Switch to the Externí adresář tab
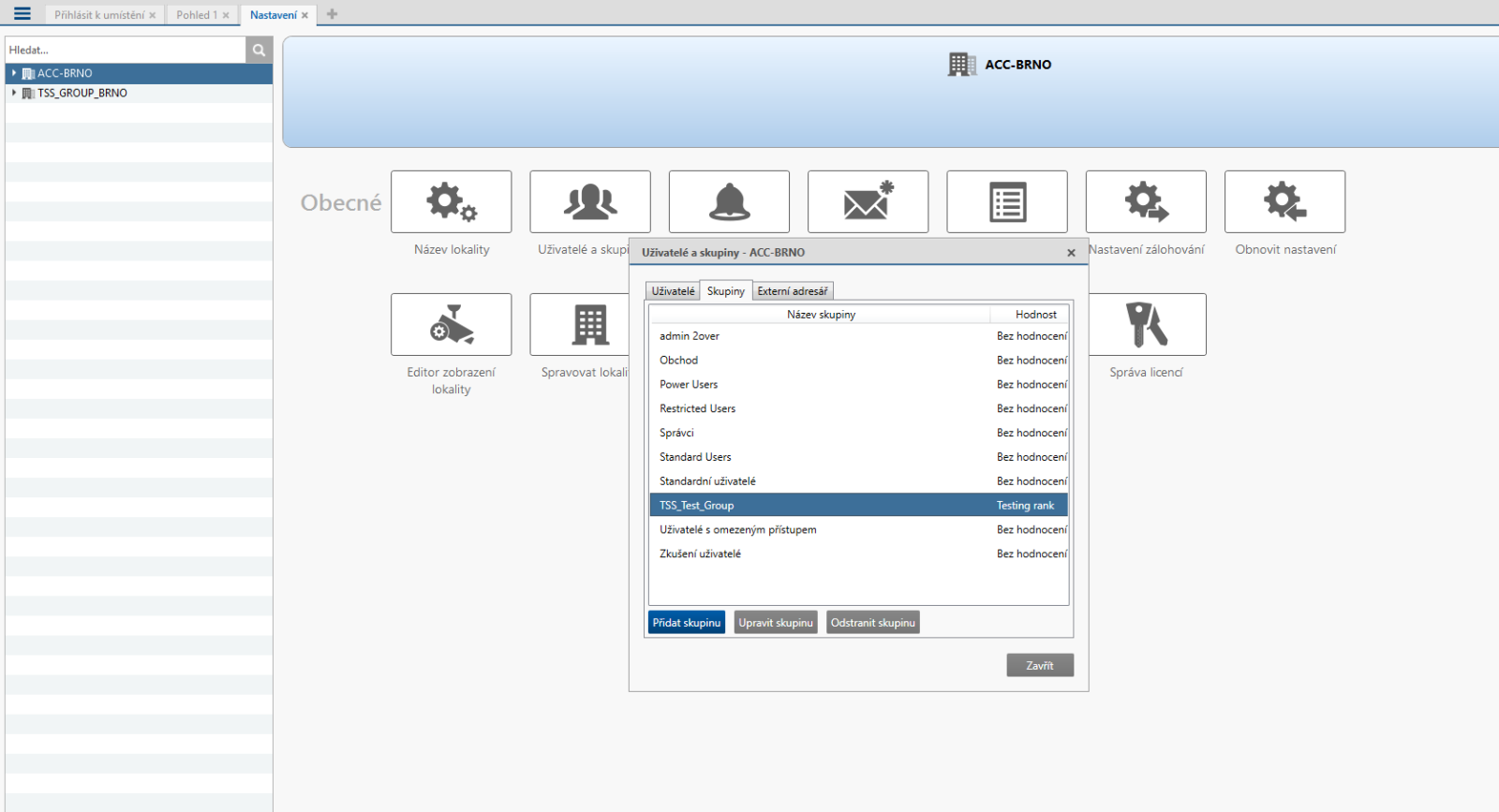1499x812 pixels. click(x=792, y=291)
